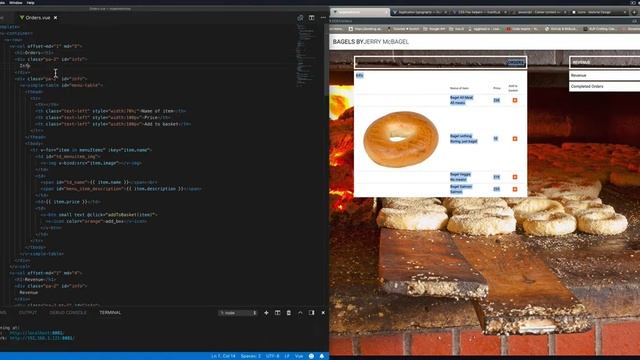Change line ending via LF status item
This screenshot has width=640, height=360.
[287, 356]
